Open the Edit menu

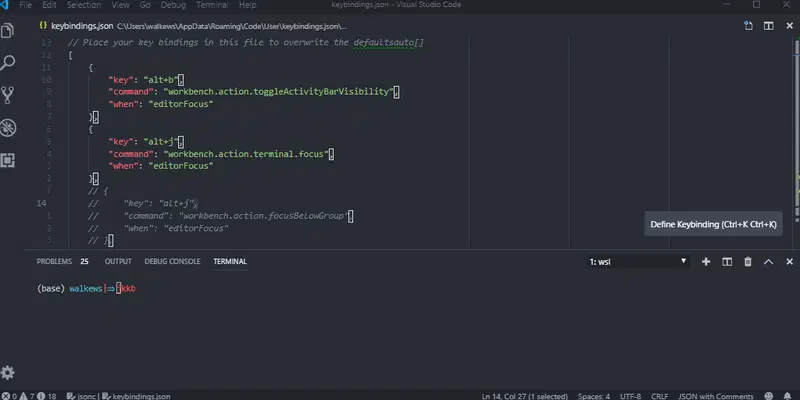point(49,5)
